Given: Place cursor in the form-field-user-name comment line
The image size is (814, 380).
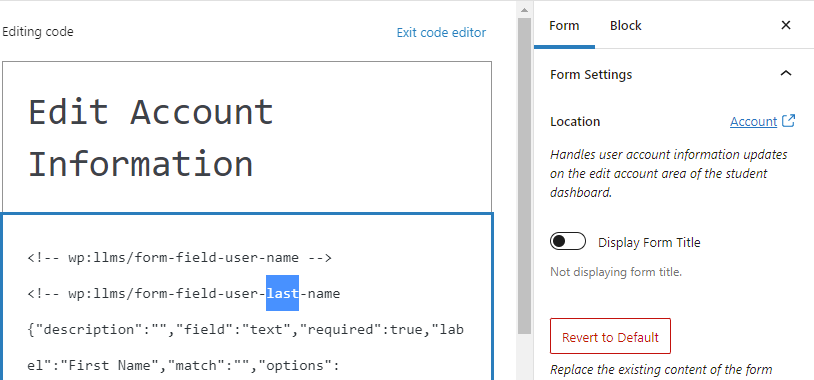Looking at the screenshot, I should tap(180, 257).
